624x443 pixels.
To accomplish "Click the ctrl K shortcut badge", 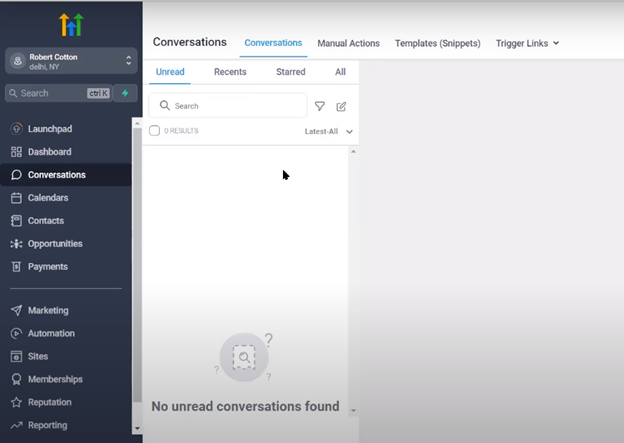I will pos(98,93).
